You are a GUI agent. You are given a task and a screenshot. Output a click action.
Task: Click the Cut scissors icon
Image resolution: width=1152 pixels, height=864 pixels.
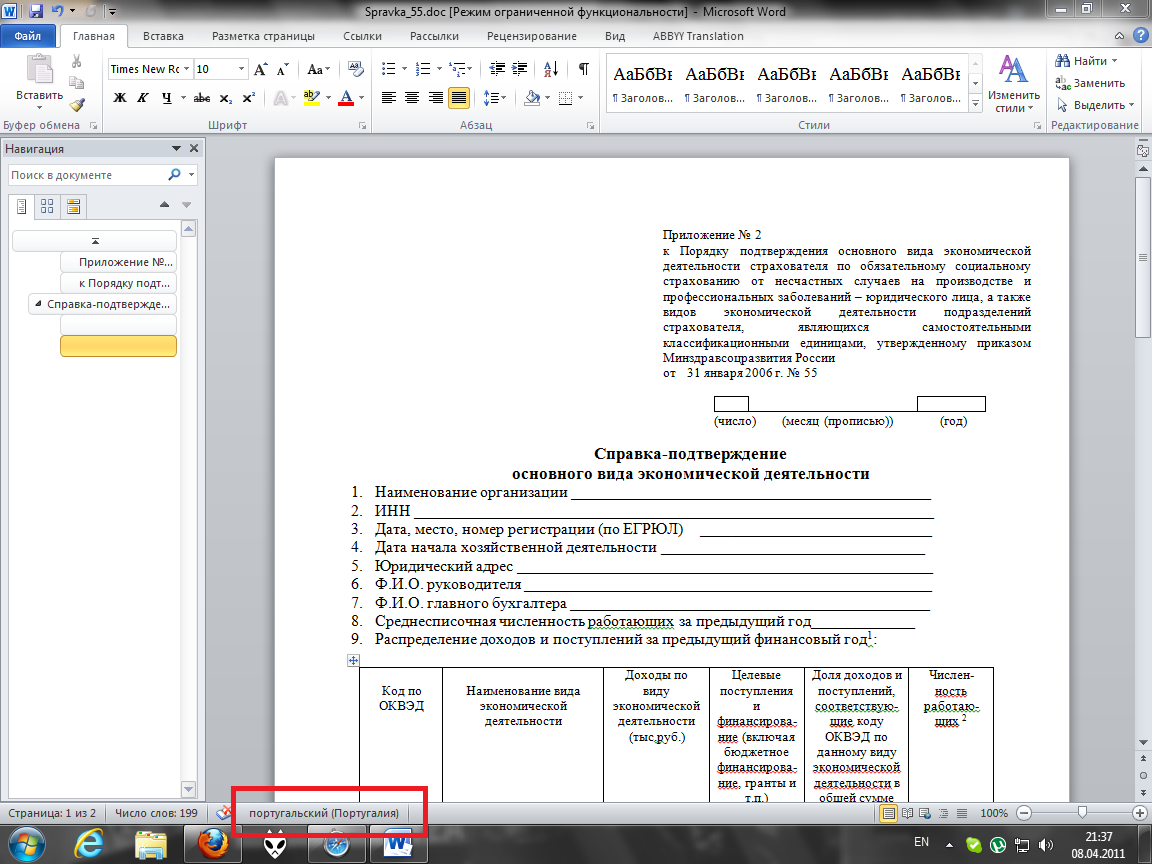point(77,61)
